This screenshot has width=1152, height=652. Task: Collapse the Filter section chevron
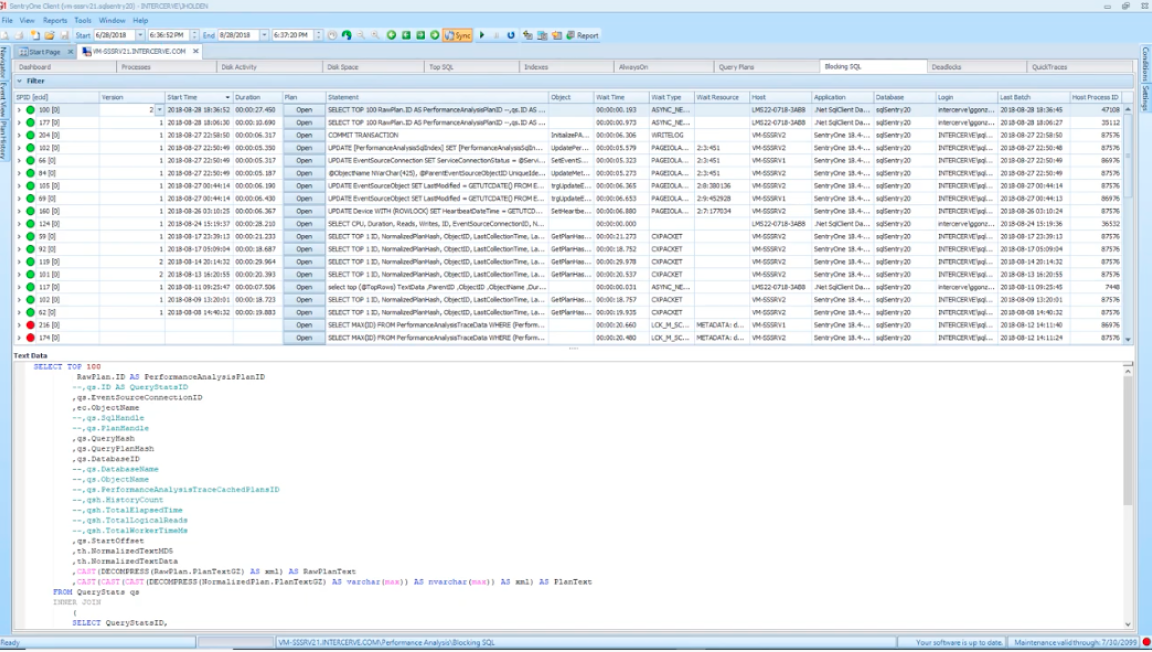click(x=19, y=81)
